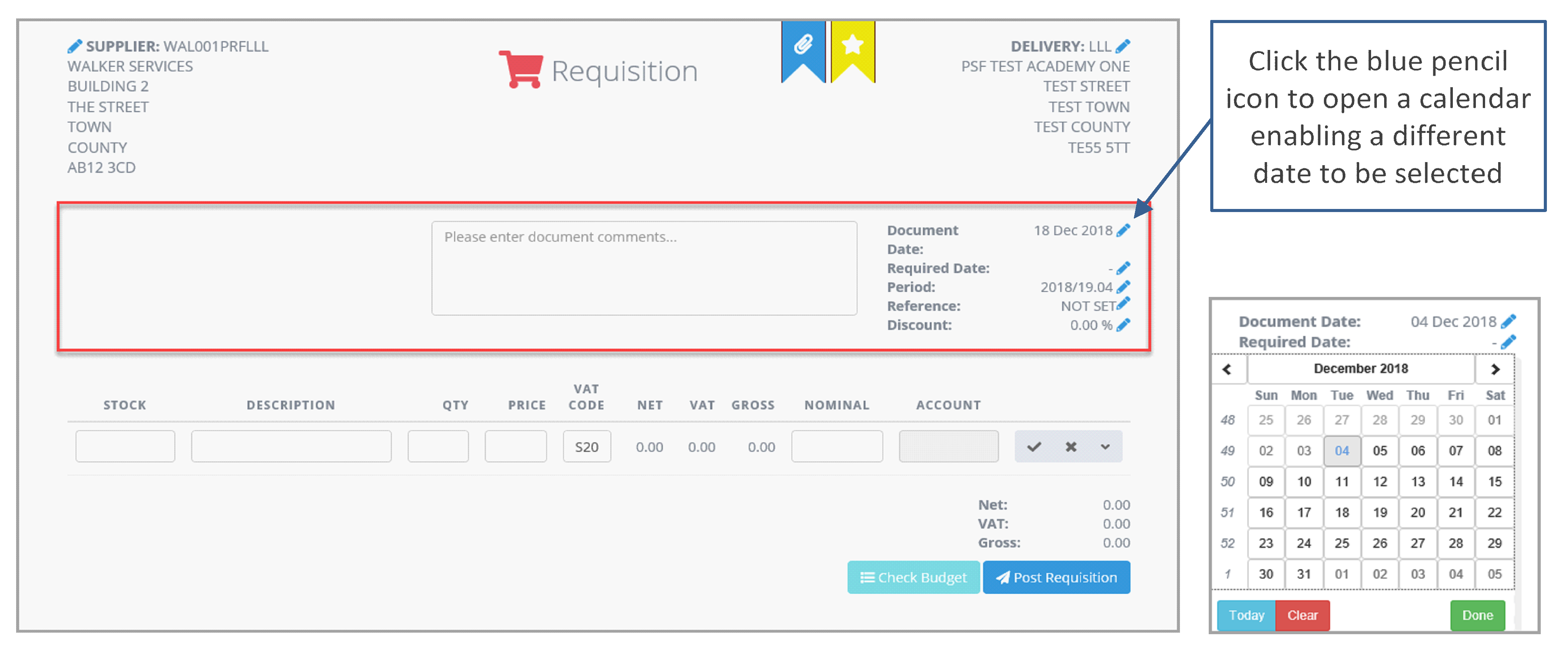Expand line options with the chevron arrow
The image size is (1568, 653).
1105,447
